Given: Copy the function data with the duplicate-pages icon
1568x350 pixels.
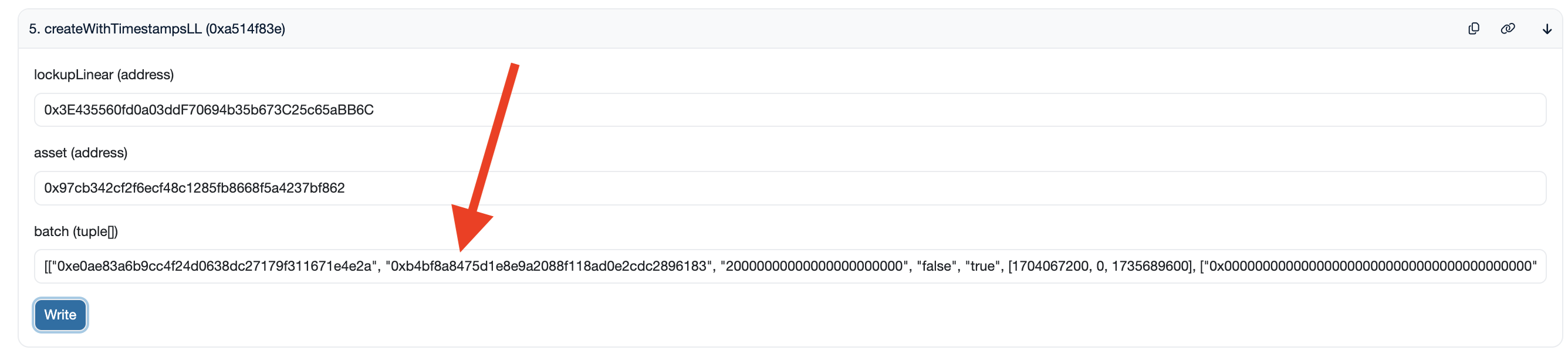Looking at the screenshot, I should pyautogui.click(x=1475, y=29).
